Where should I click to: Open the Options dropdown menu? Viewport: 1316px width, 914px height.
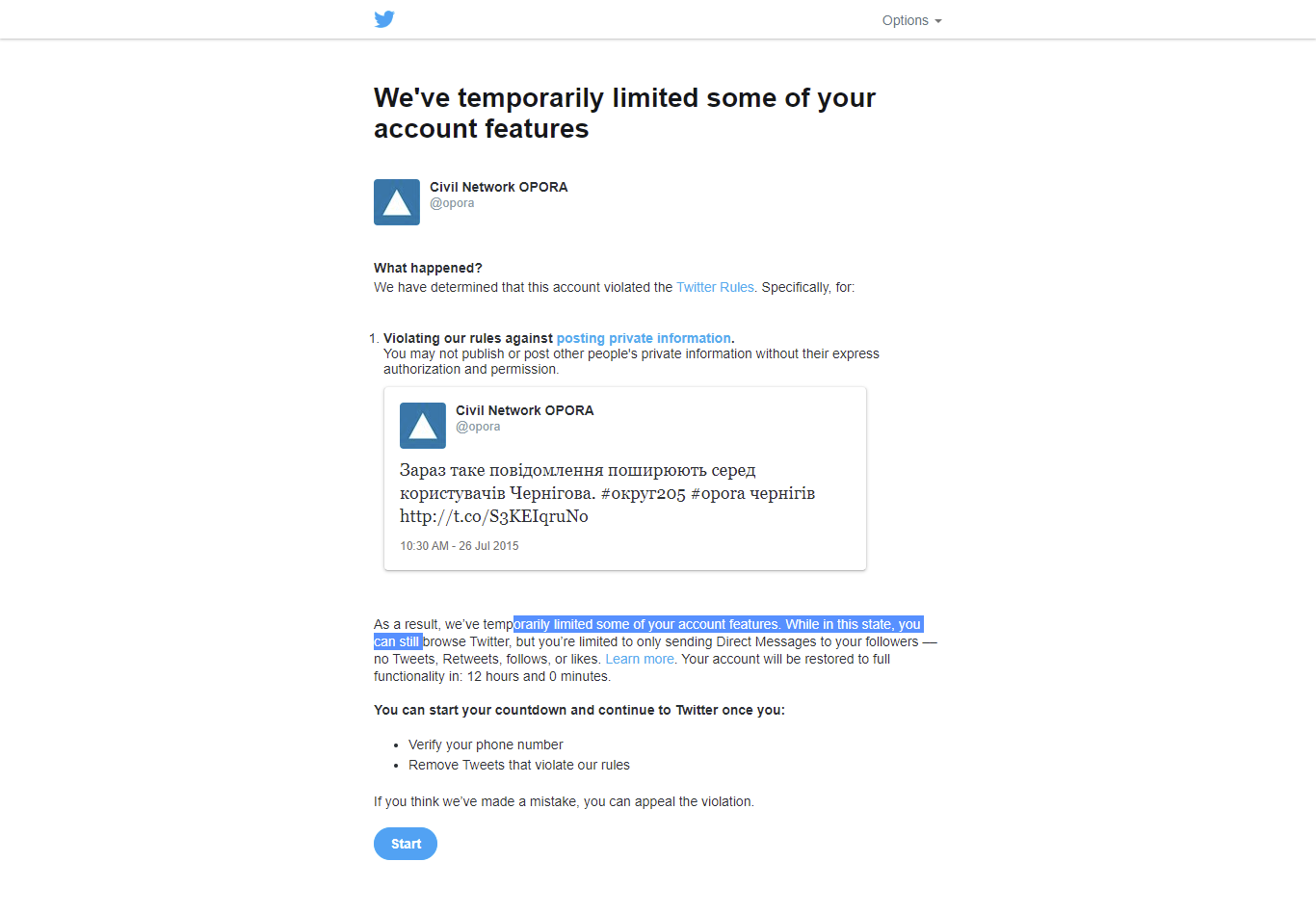911,20
